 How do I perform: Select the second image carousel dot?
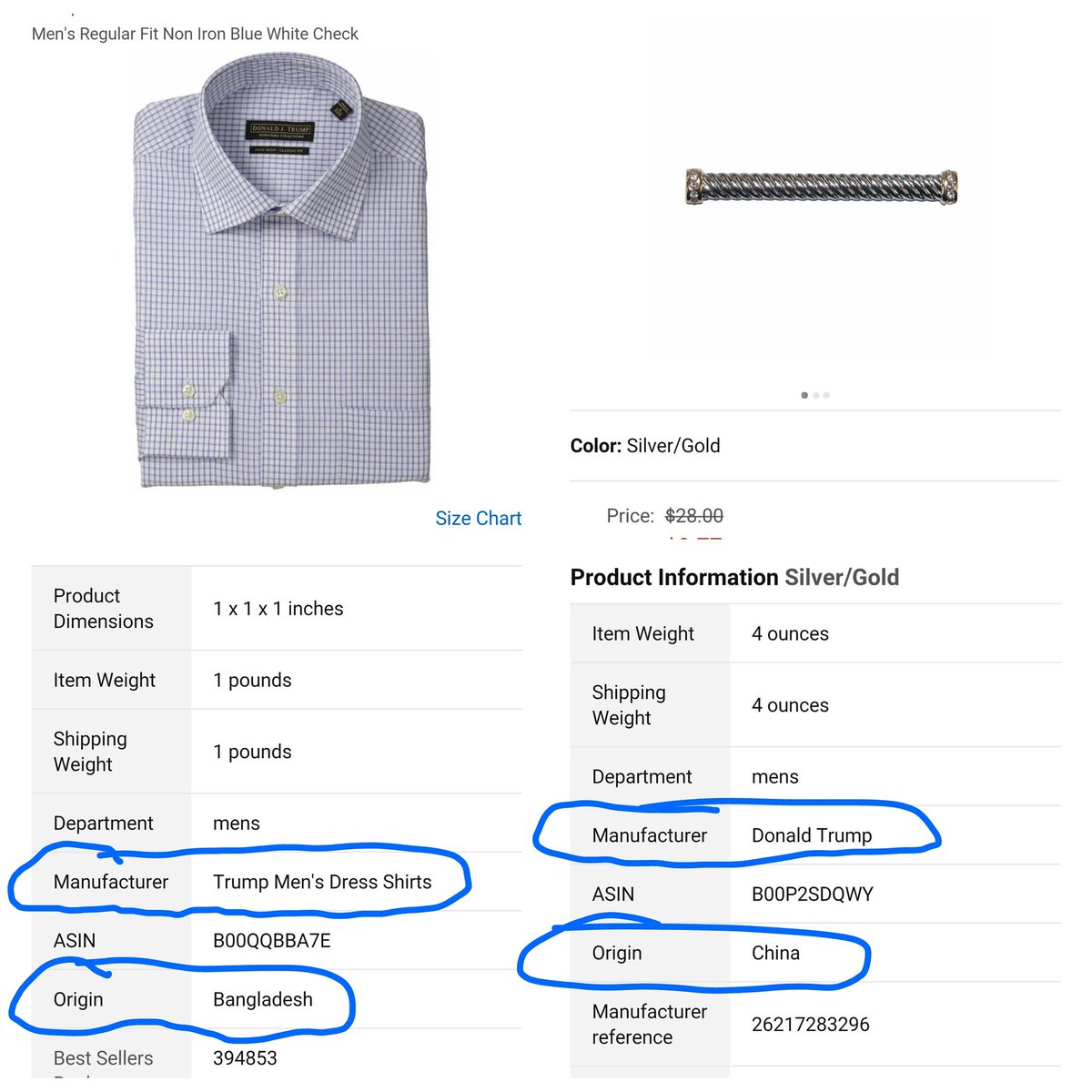[816, 395]
